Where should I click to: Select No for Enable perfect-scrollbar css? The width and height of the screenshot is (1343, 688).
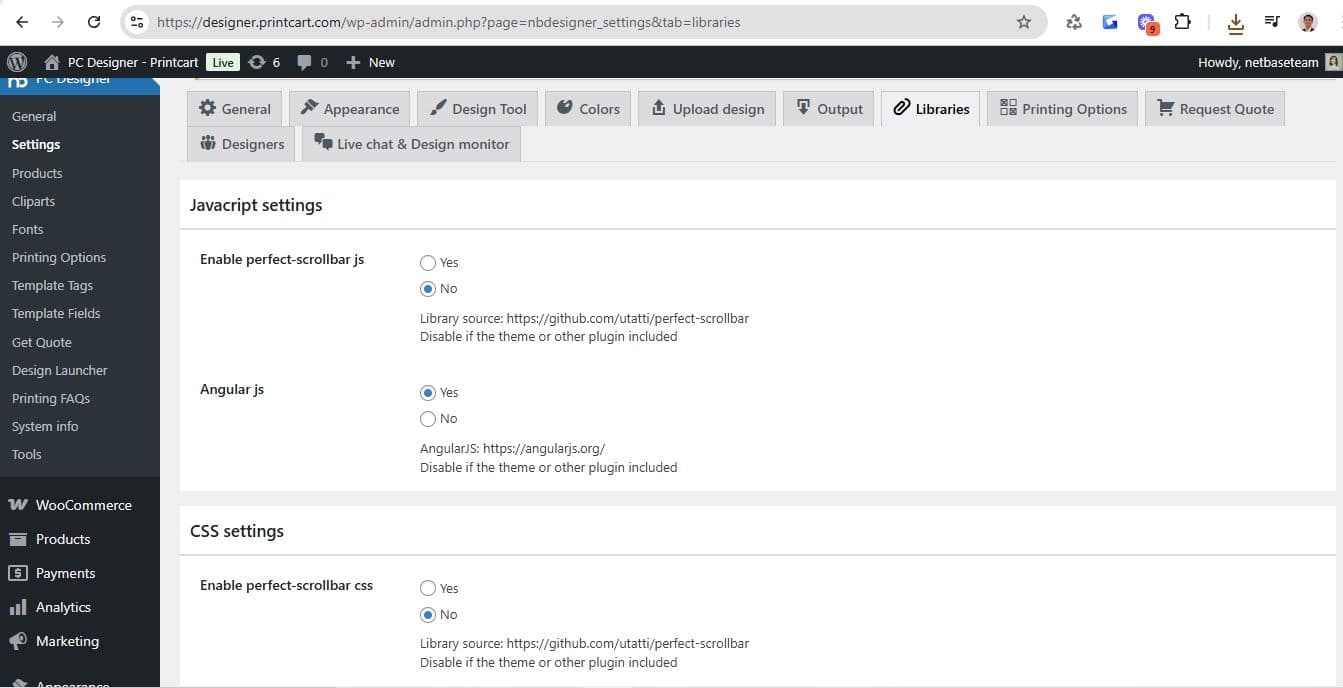pyautogui.click(x=428, y=615)
